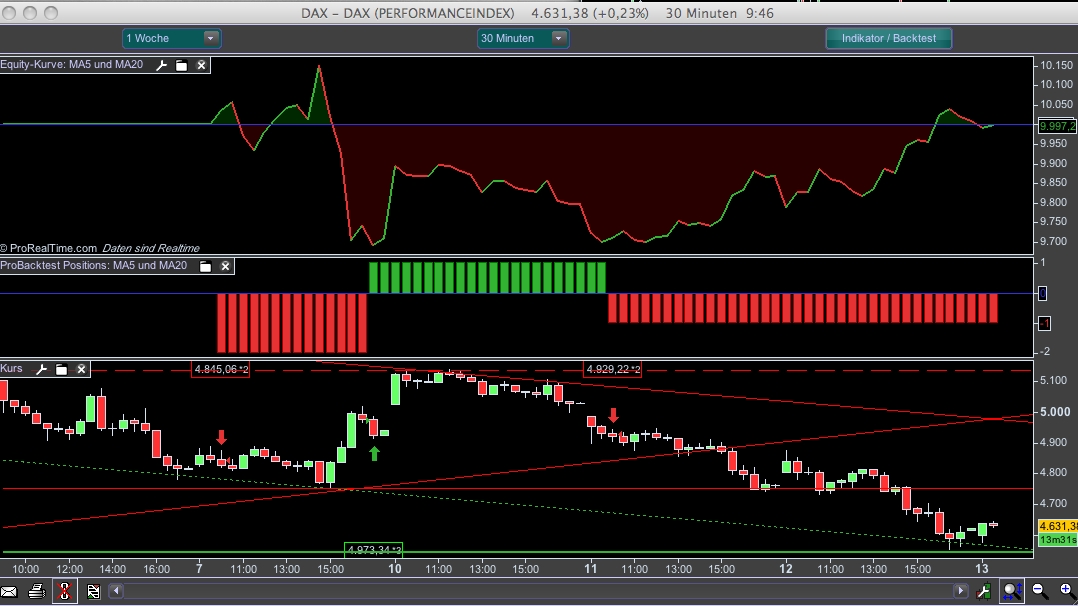Image resolution: width=1078 pixels, height=606 pixels.
Task: Click the green 9.997,2 equity value label
Action: click(x=1057, y=126)
